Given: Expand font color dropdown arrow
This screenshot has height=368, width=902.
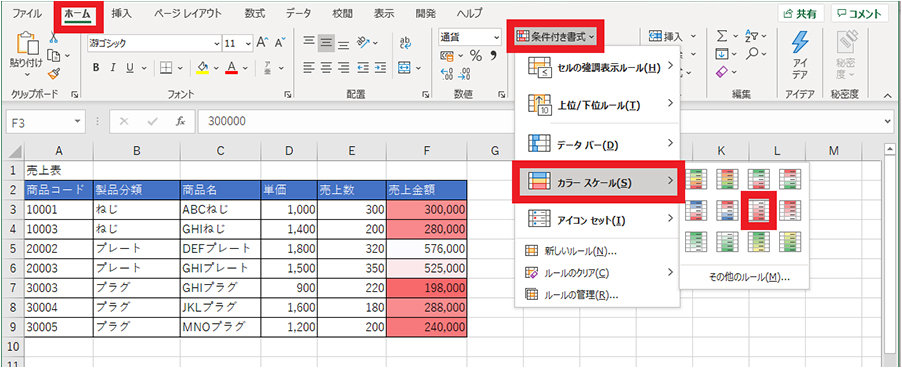Looking at the screenshot, I should coord(246,68).
